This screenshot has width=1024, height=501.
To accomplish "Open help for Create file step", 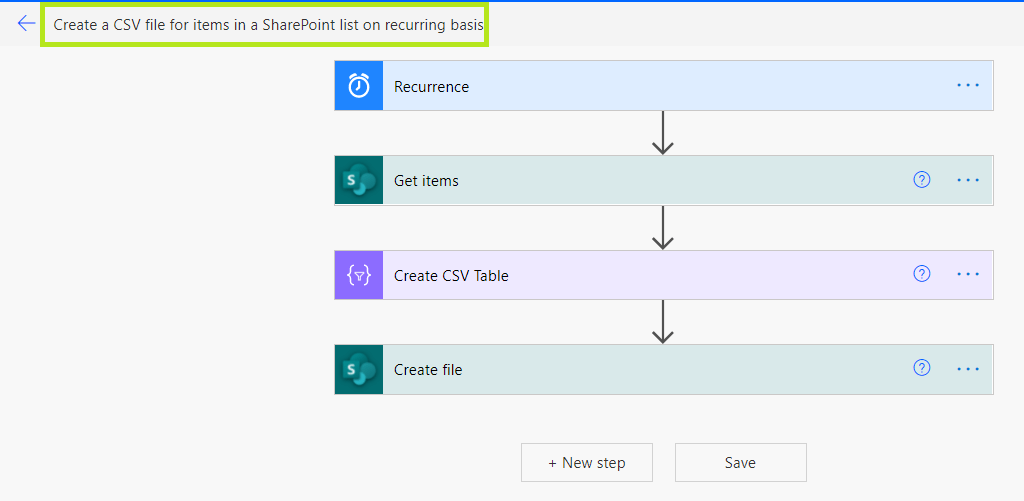I will (922, 368).
